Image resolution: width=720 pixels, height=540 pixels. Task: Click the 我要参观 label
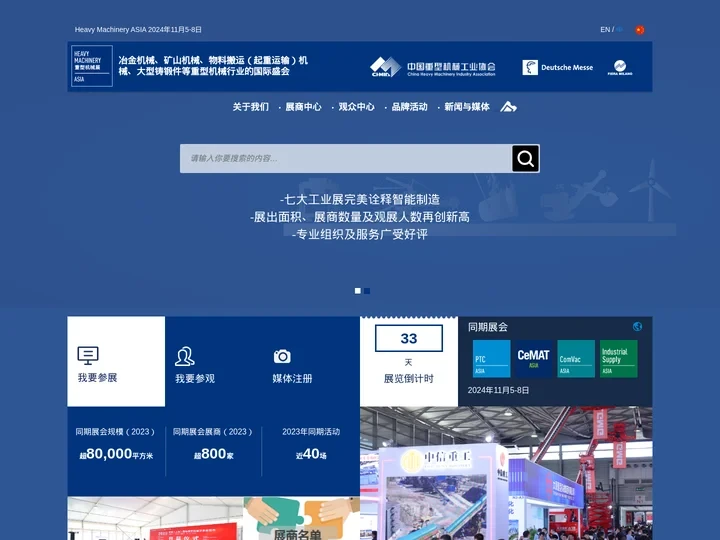click(195, 378)
